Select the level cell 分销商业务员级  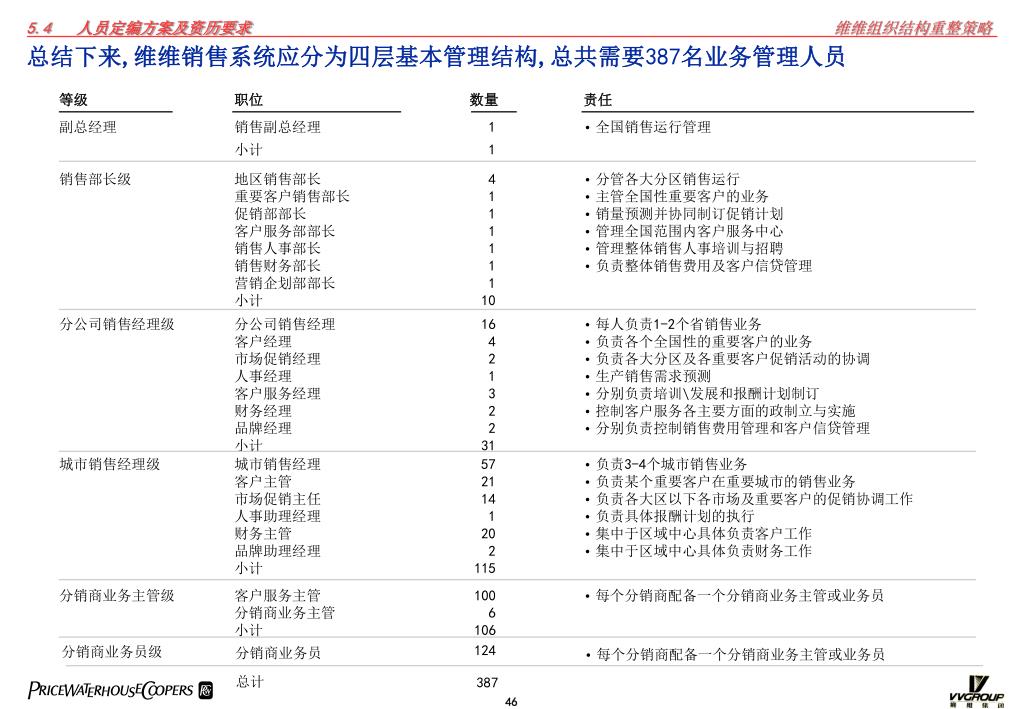[112, 652]
